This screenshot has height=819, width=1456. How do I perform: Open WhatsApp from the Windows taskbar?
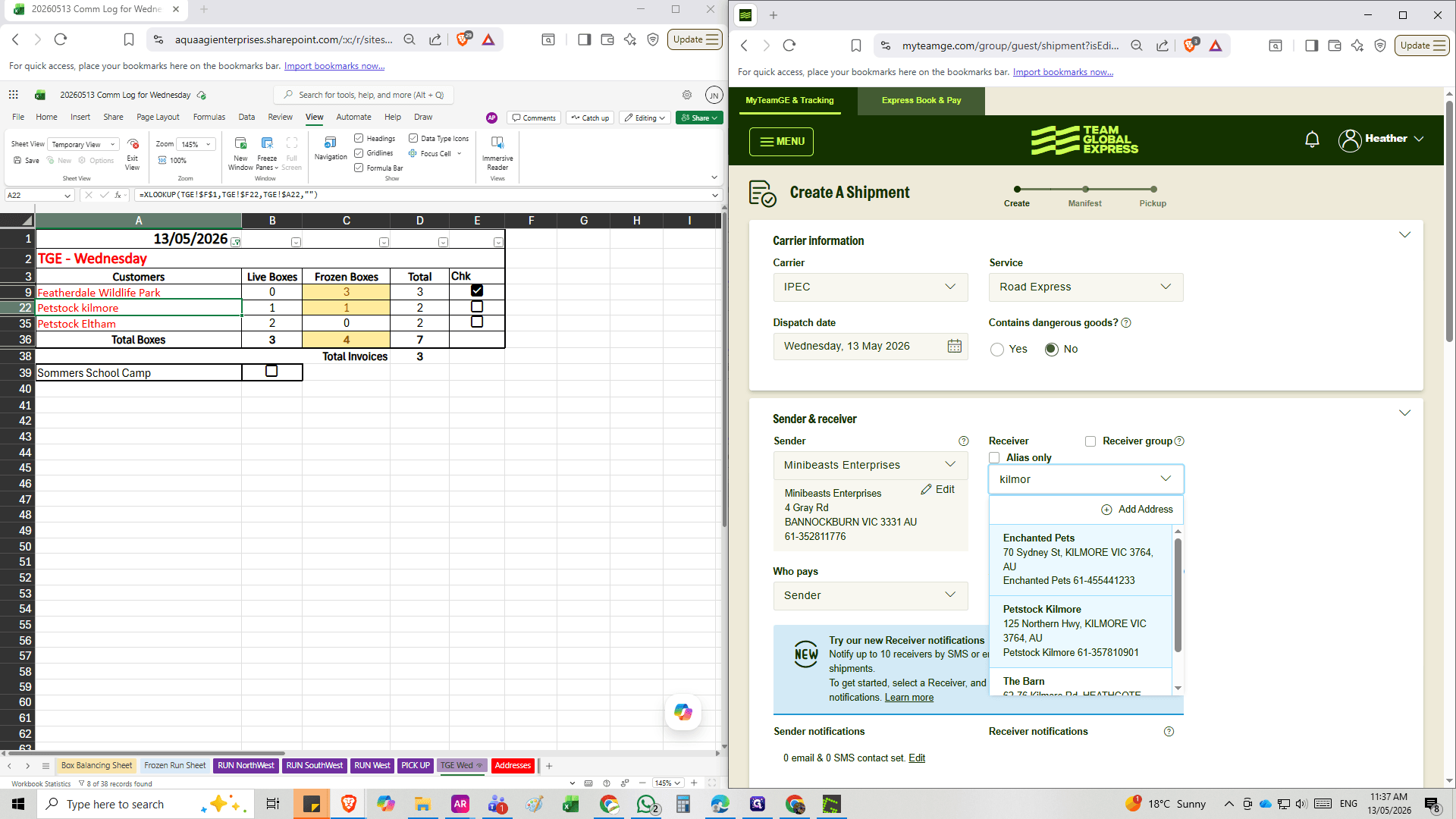(x=647, y=804)
